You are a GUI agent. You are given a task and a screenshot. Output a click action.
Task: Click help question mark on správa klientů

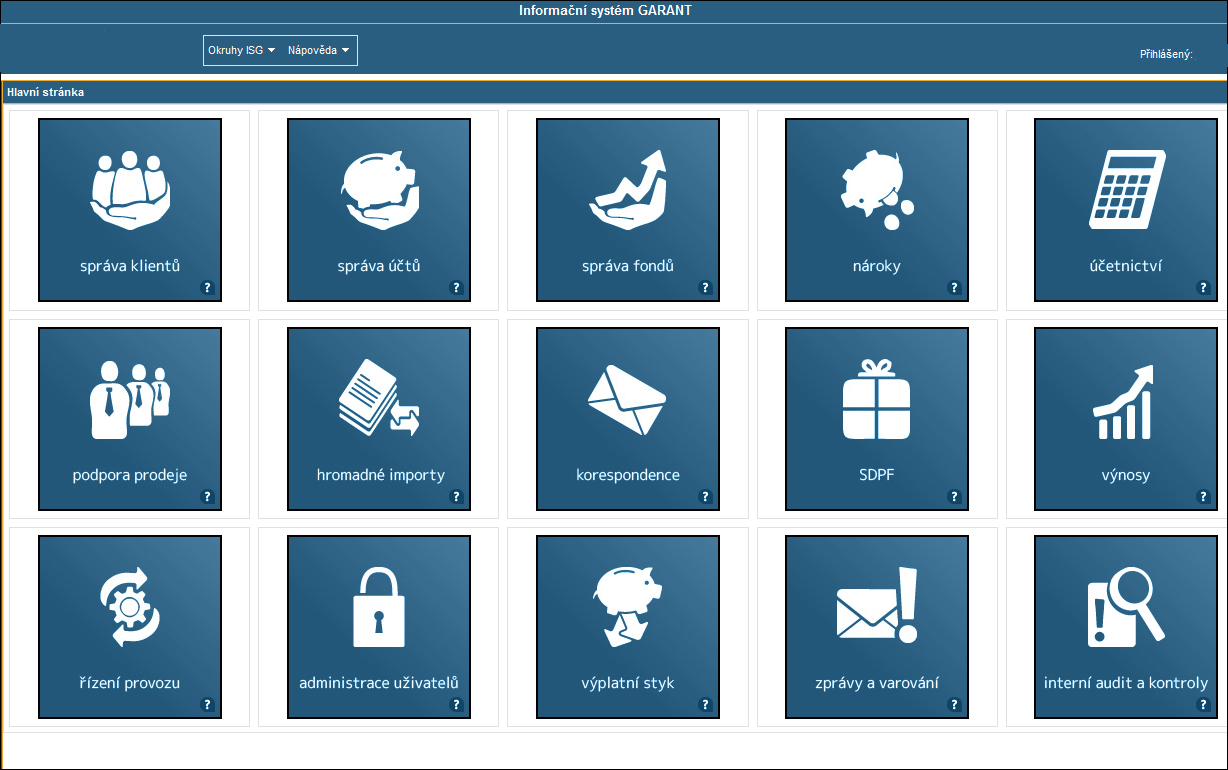point(208,288)
